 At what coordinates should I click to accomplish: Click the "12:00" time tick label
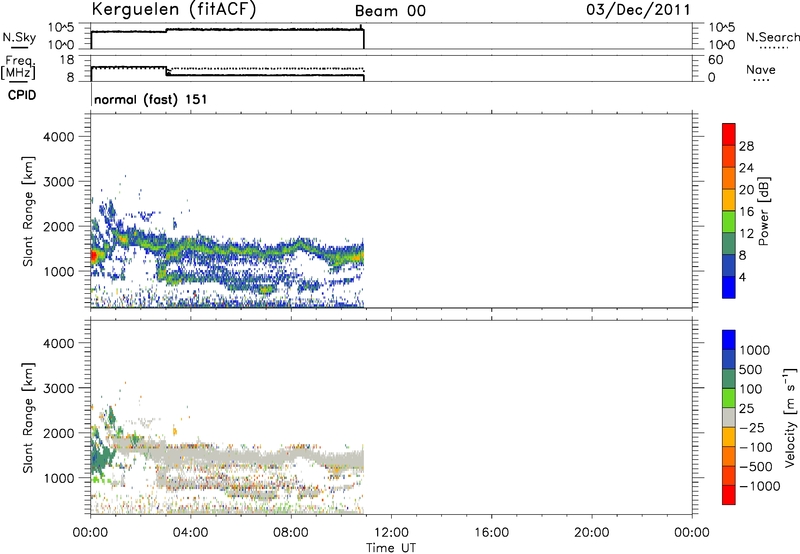(391, 533)
